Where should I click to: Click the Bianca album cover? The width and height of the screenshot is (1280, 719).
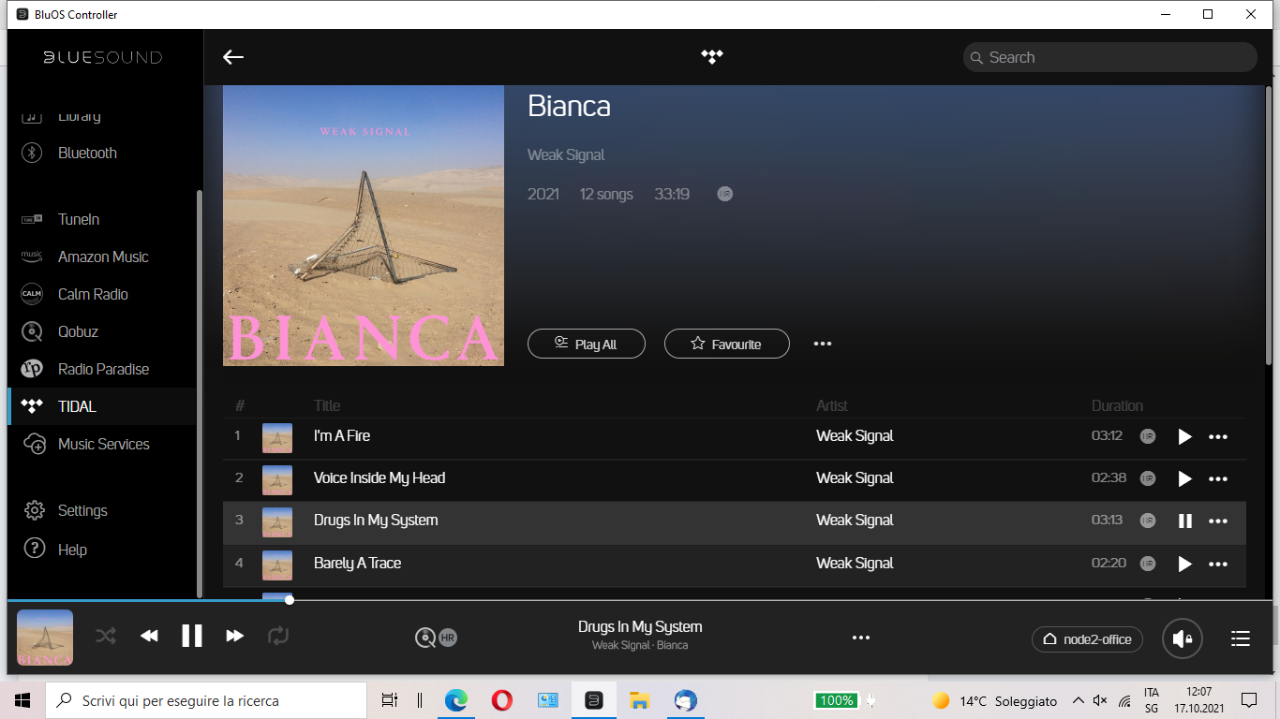coord(363,225)
